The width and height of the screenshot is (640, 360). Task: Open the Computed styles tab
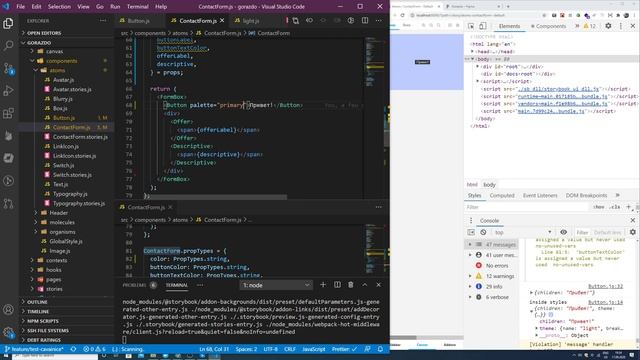pos(502,195)
